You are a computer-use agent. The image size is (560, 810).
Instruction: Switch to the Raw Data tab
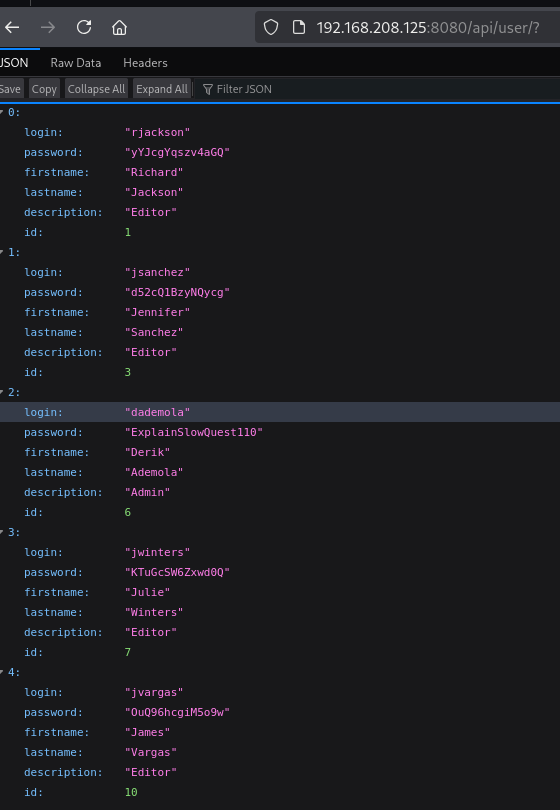(x=76, y=63)
